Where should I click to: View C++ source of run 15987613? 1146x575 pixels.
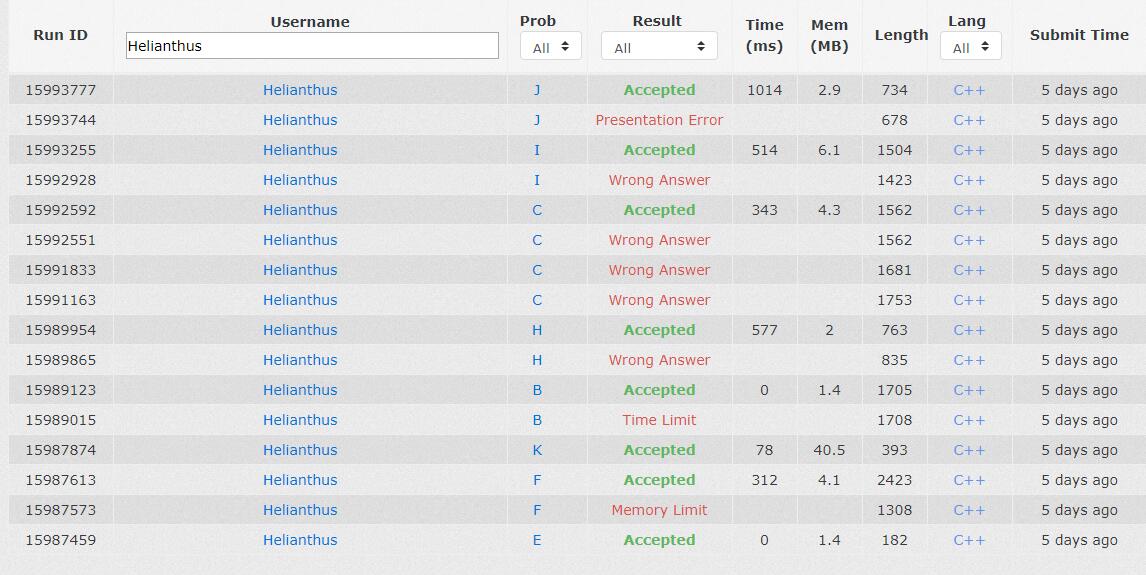(x=969, y=480)
